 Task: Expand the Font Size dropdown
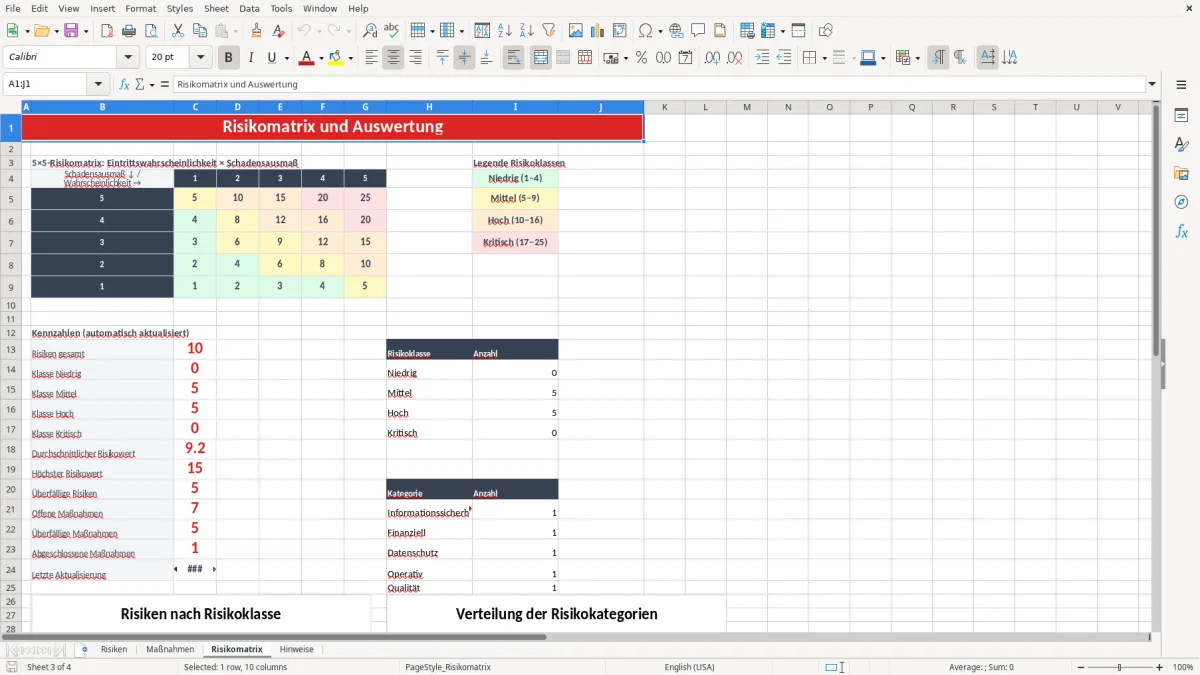click(201, 58)
